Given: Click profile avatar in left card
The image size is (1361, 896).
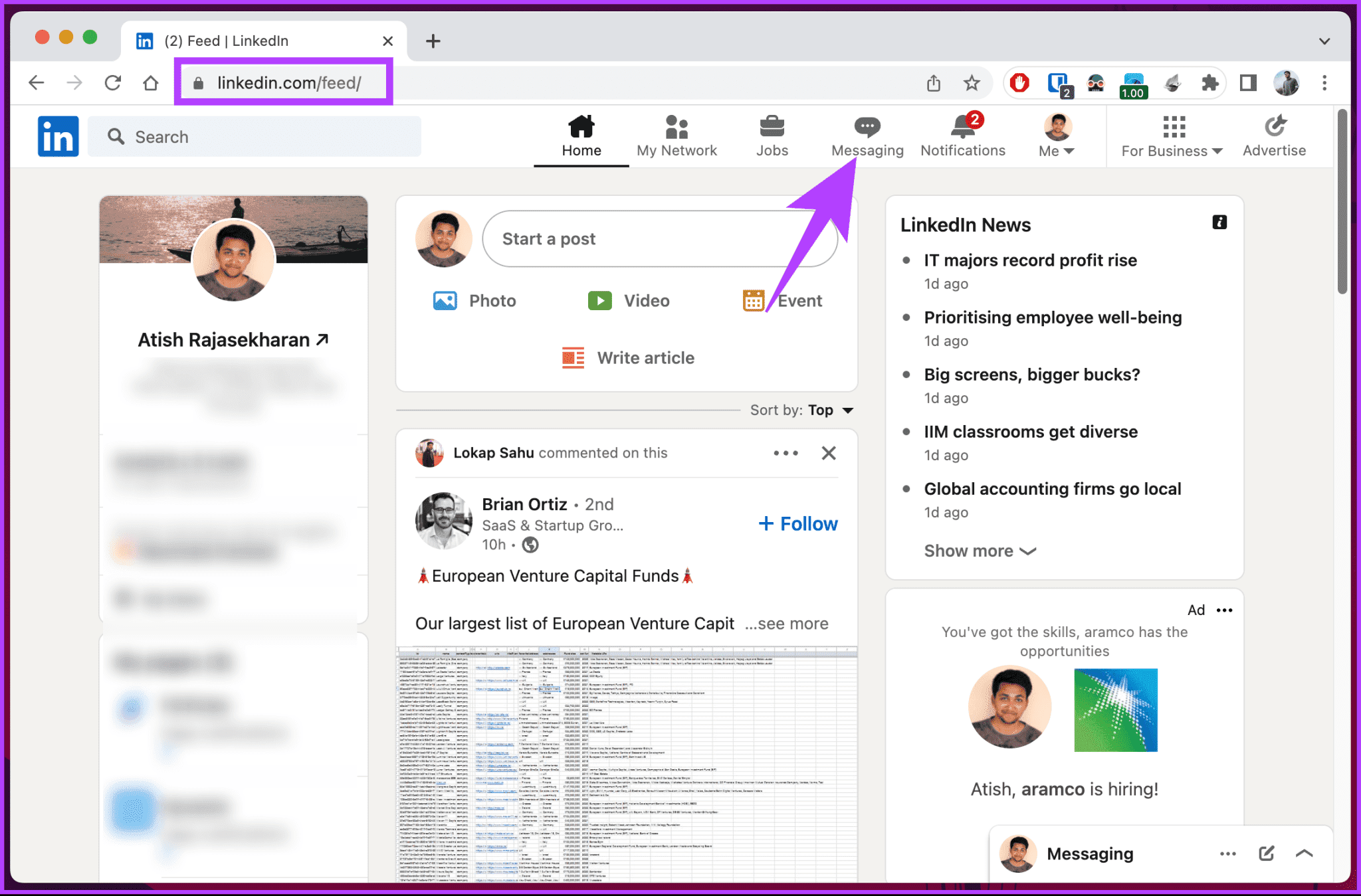Looking at the screenshot, I should coord(233,260).
